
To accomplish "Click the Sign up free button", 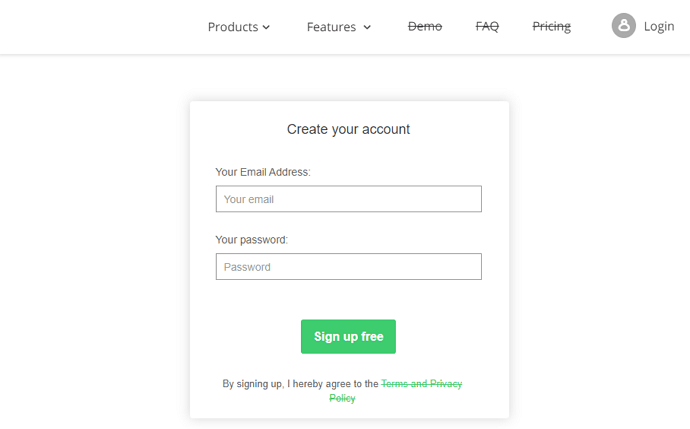I will (x=349, y=337).
